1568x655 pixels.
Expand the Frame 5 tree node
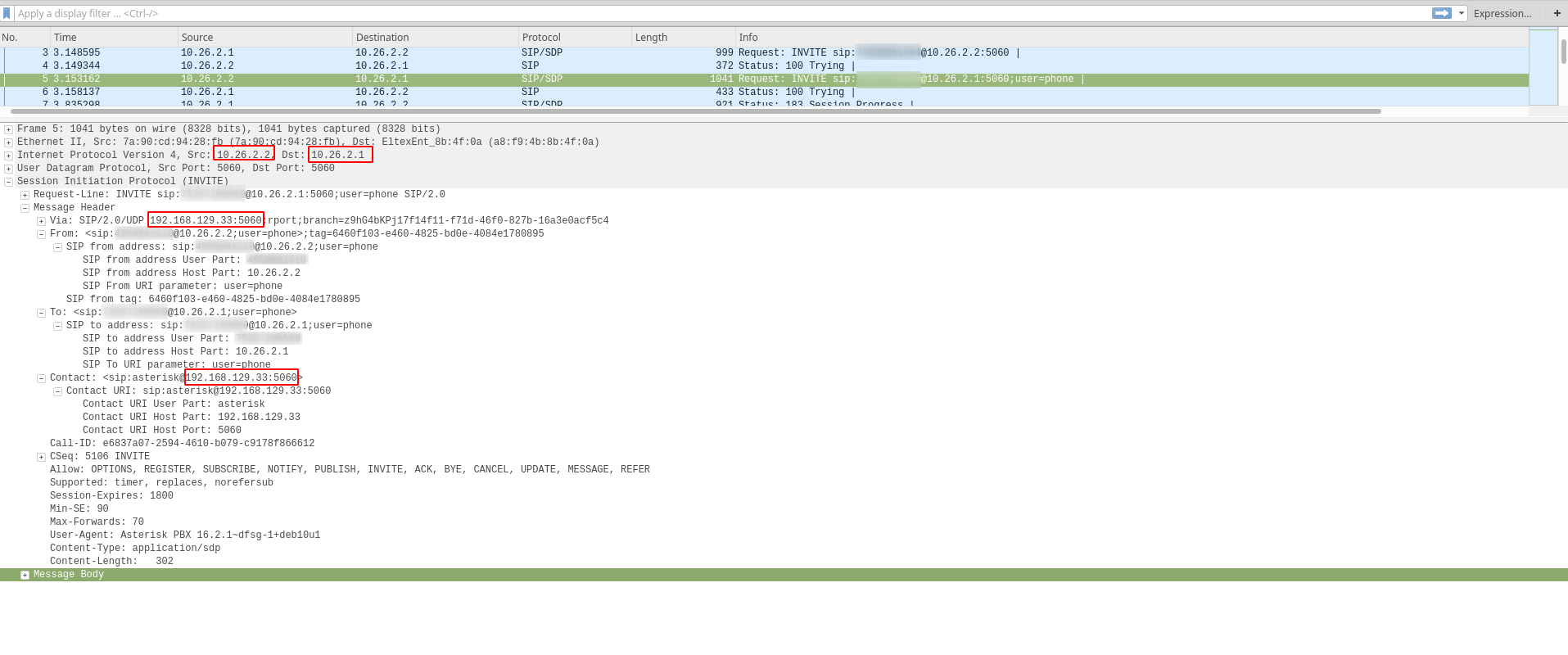8,129
